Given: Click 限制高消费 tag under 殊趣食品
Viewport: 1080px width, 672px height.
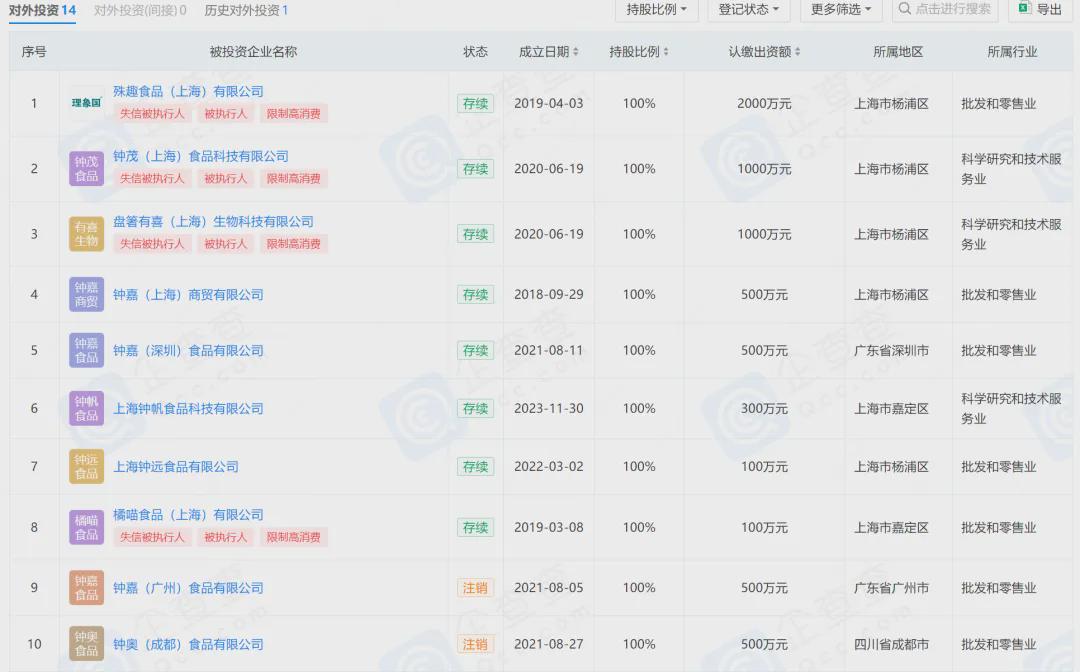Looking at the screenshot, I should click(293, 114).
